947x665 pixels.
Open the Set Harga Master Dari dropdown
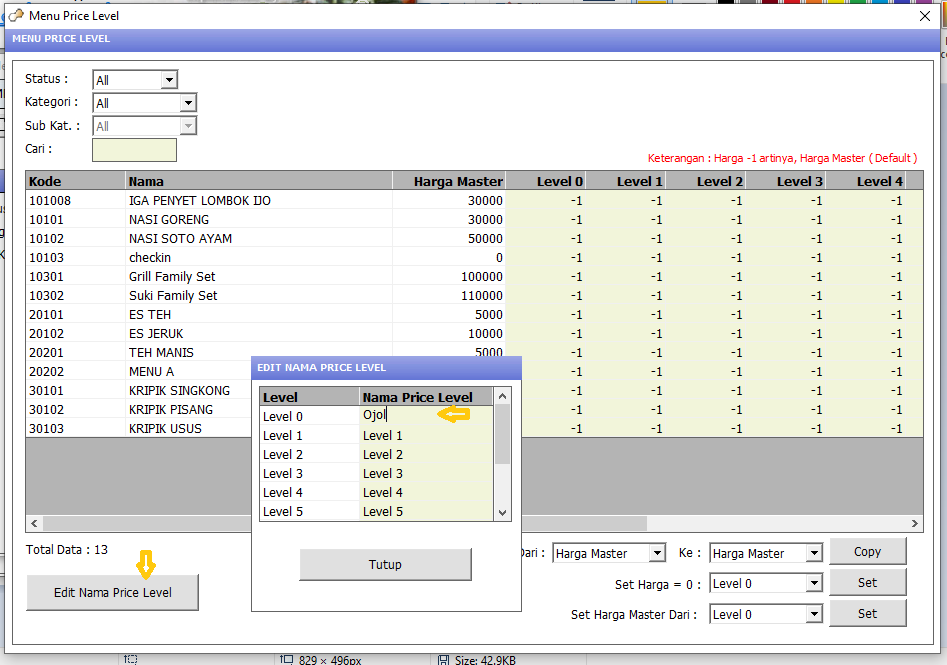pyautogui.click(x=813, y=614)
